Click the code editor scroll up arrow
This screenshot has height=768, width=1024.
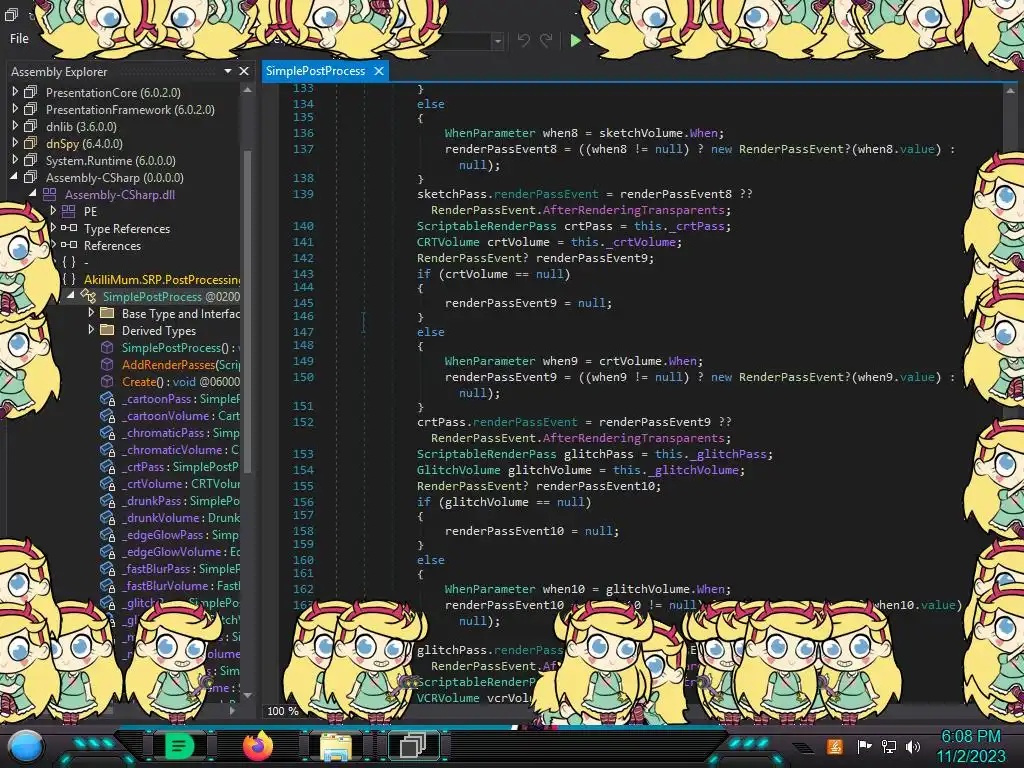[x=1010, y=91]
